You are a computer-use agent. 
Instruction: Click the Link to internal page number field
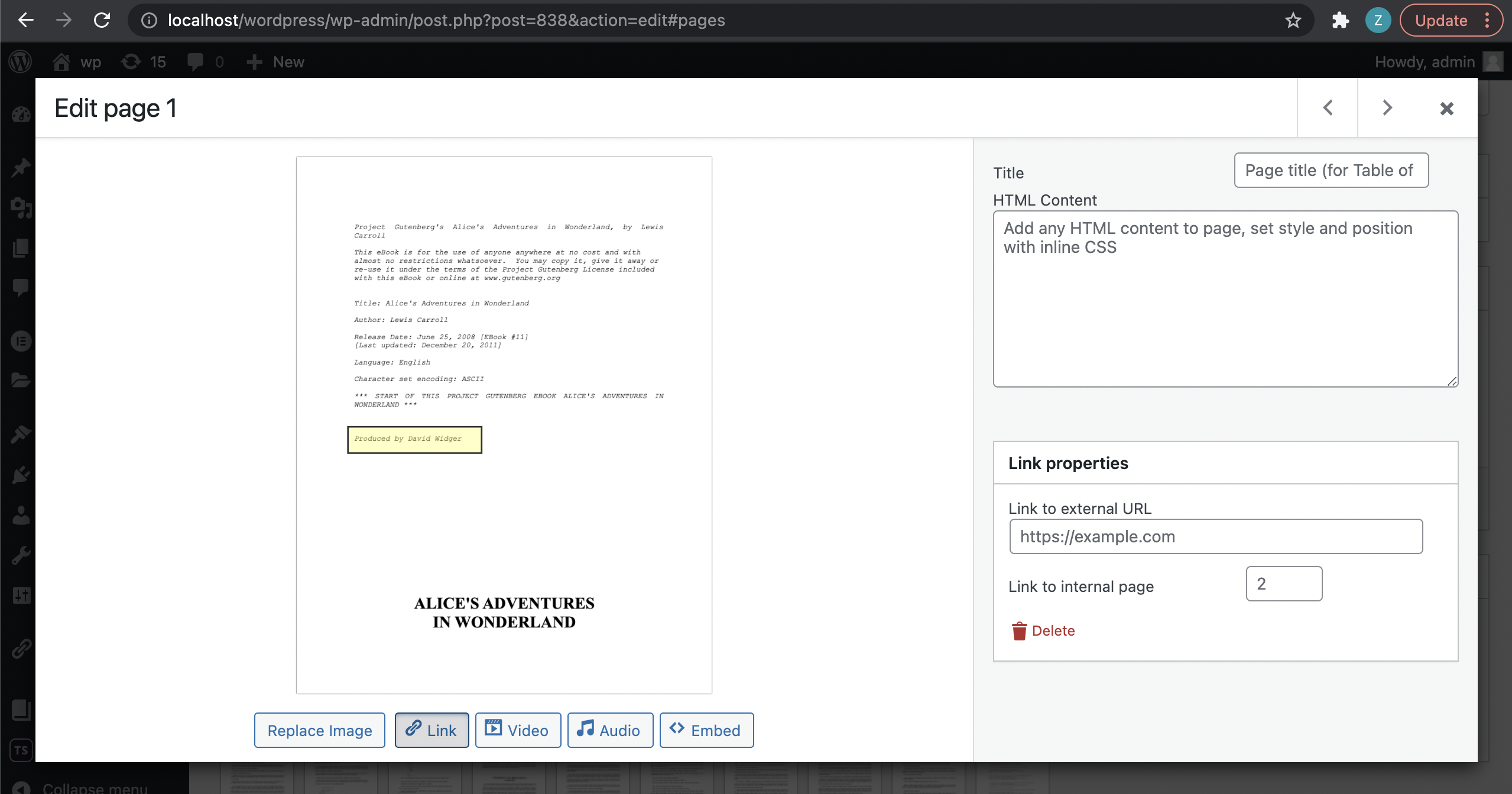click(1283, 584)
